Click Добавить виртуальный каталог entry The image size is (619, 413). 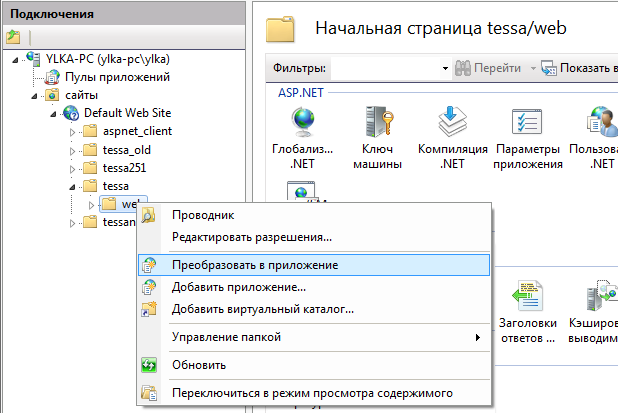pos(263,309)
